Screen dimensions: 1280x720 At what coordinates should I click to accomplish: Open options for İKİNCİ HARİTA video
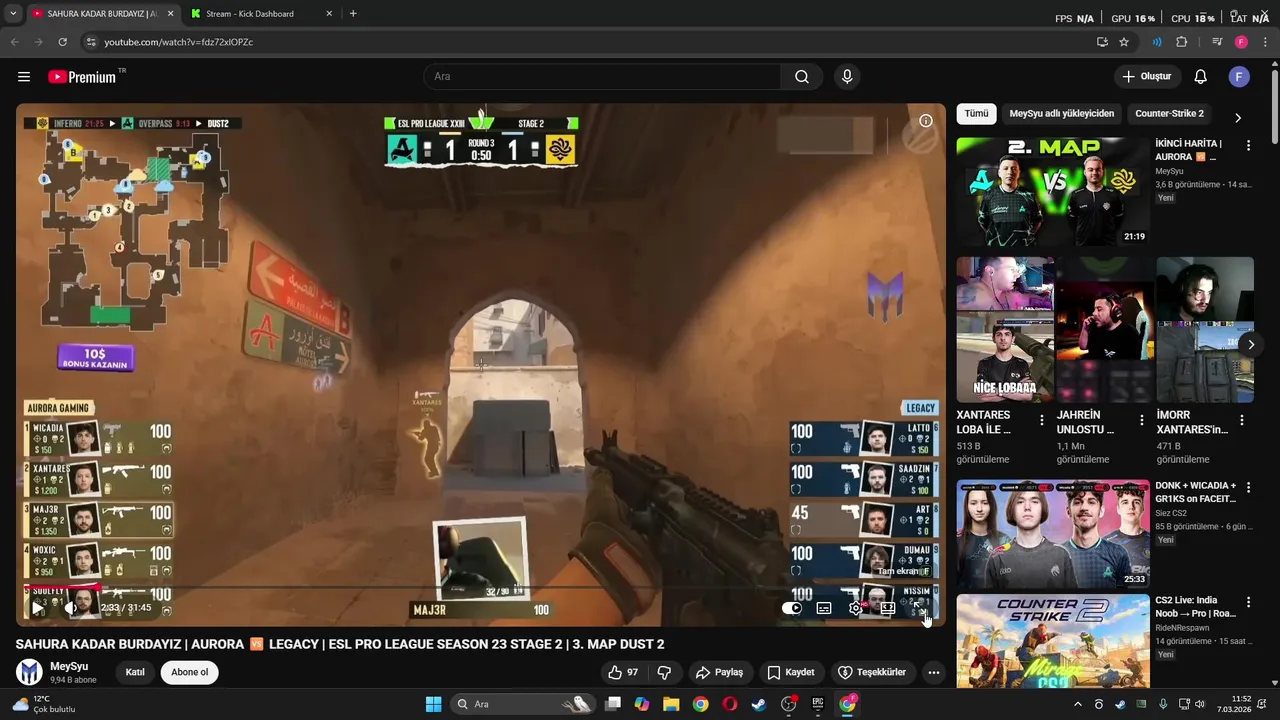click(x=1248, y=146)
